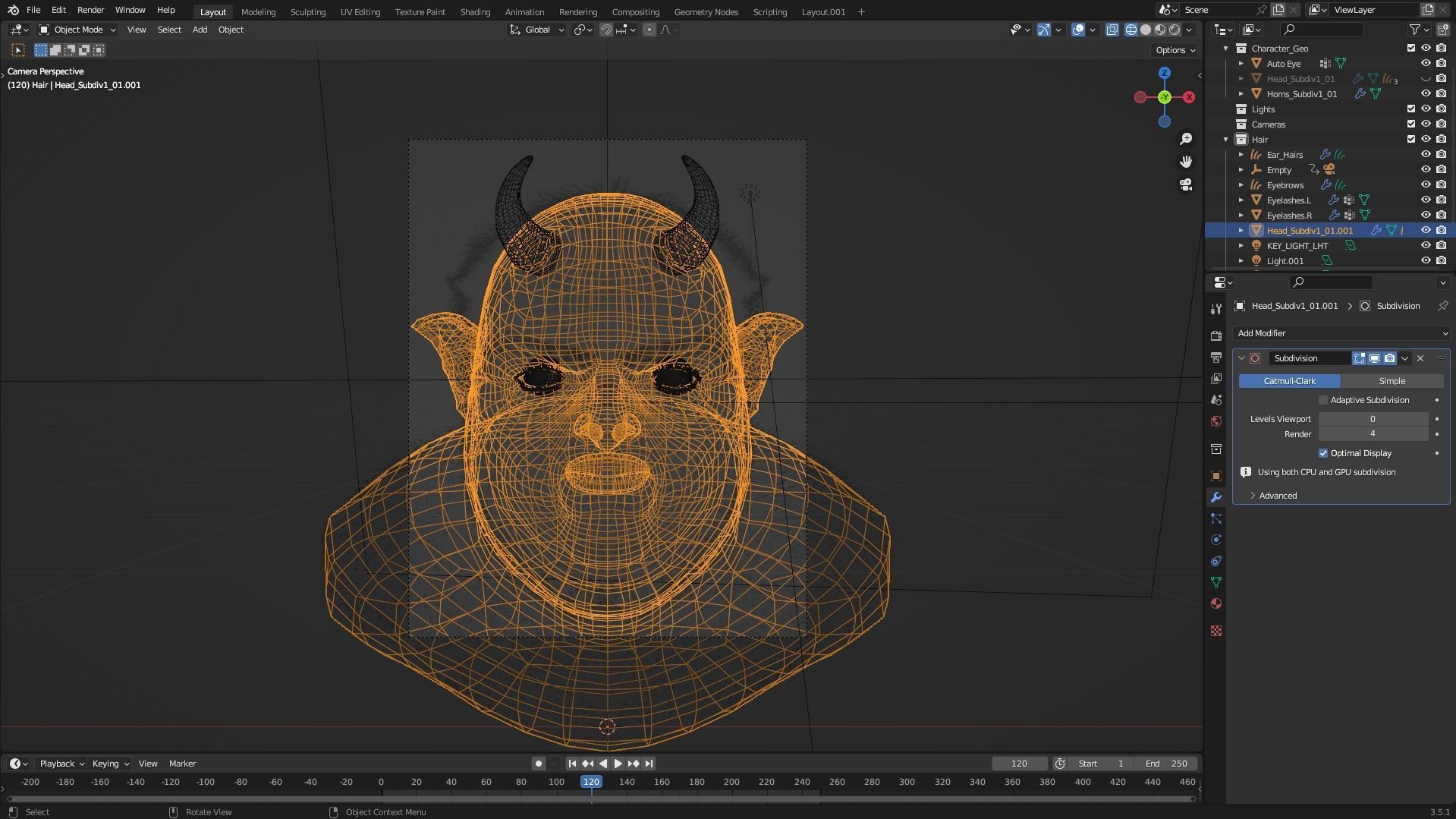Remove the Subdivision modifier with X
1456x819 pixels.
click(x=1420, y=358)
